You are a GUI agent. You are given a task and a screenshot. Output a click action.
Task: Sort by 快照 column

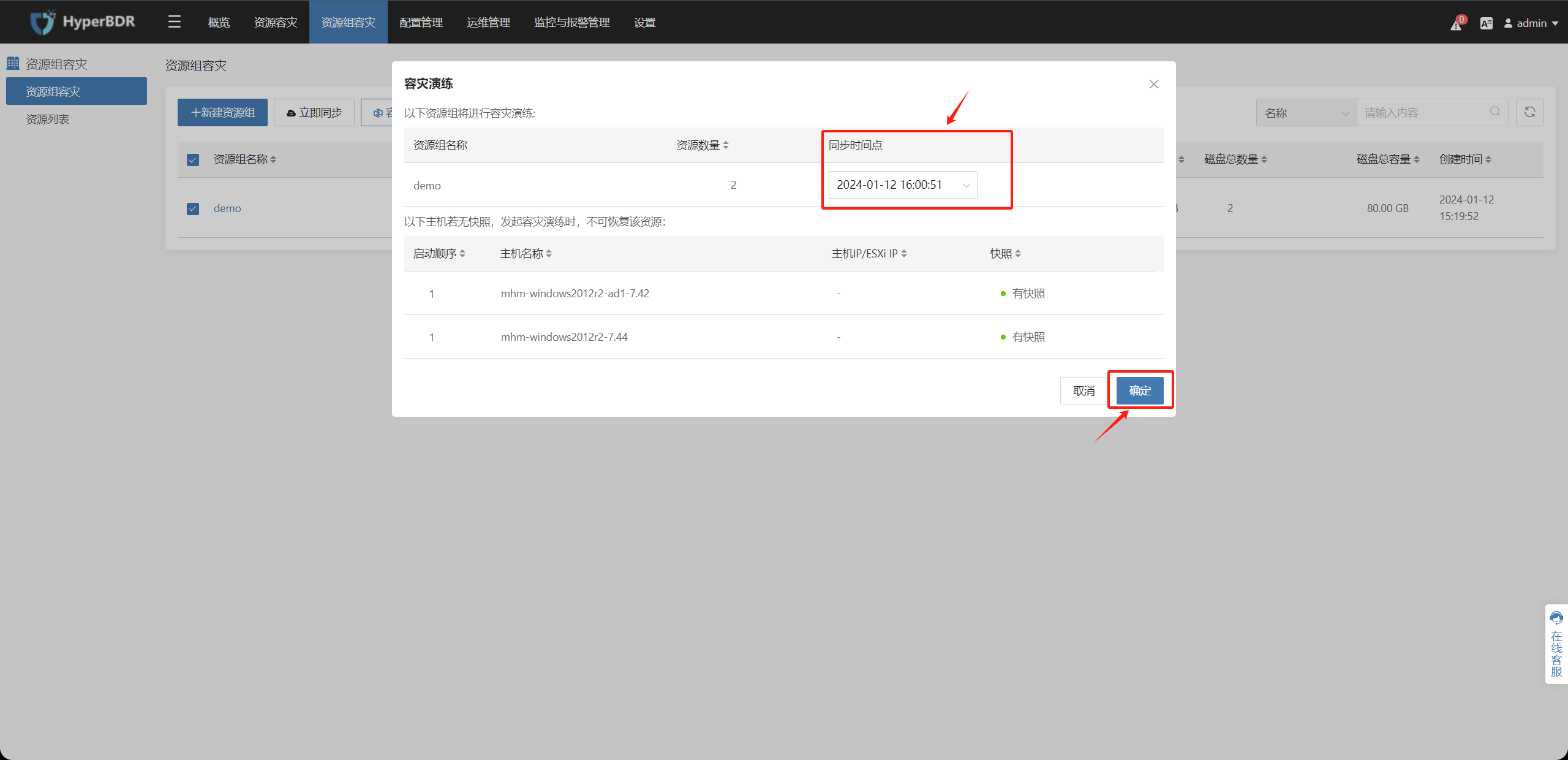pyautogui.click(x=1018, y=254)
